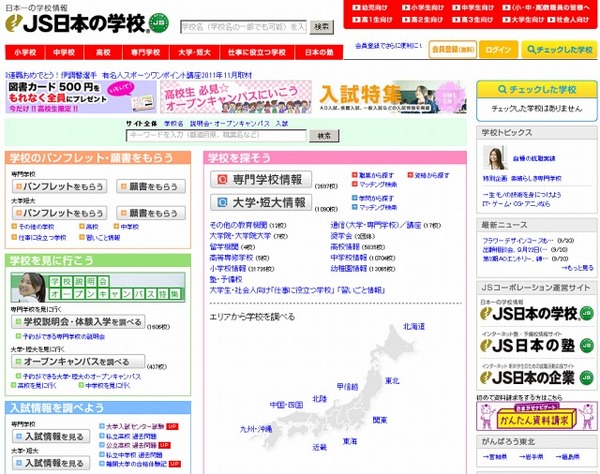Select the 高3生向け link in red header box
600x474 pixels.
point(473,20)
